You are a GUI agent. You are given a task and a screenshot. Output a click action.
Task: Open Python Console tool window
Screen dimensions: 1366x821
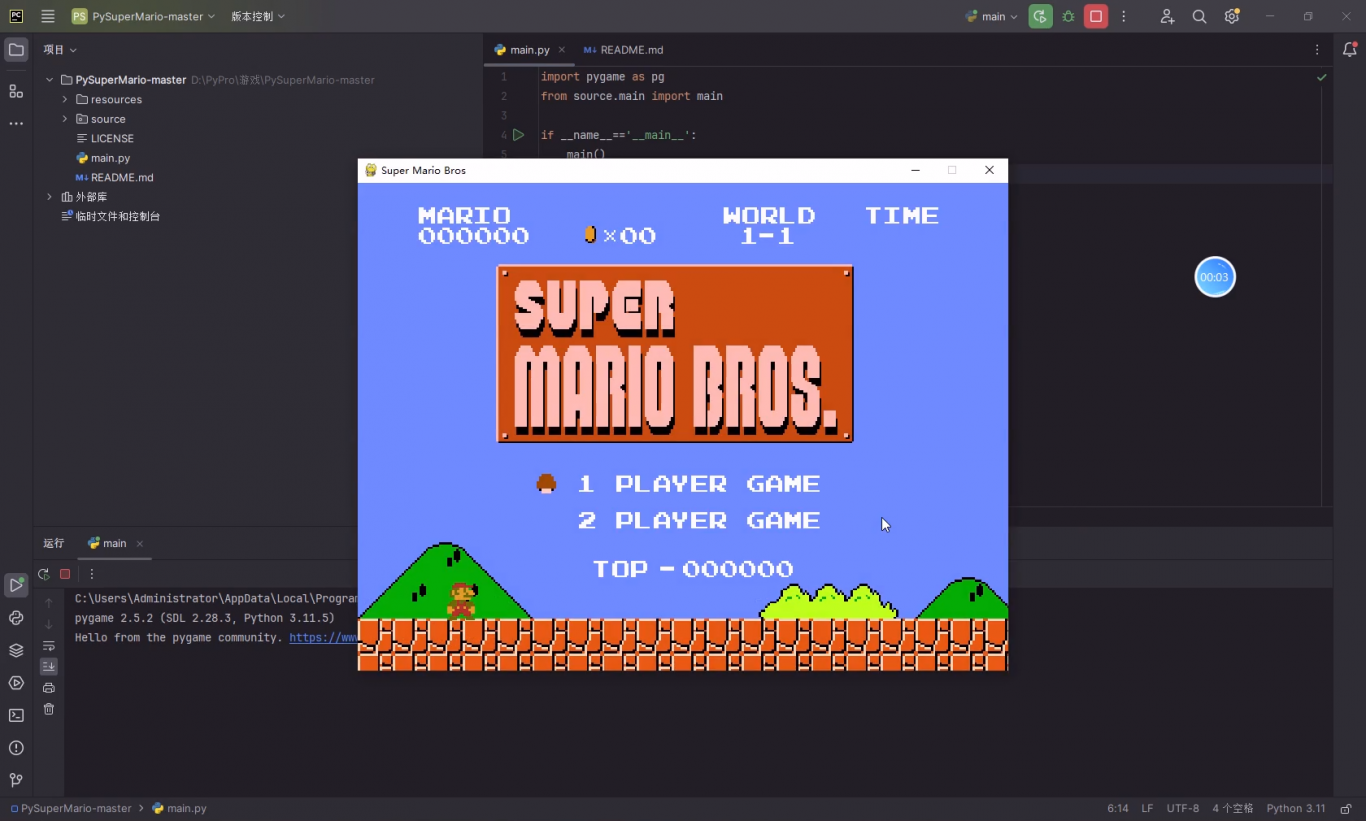(x=16, y=618)
